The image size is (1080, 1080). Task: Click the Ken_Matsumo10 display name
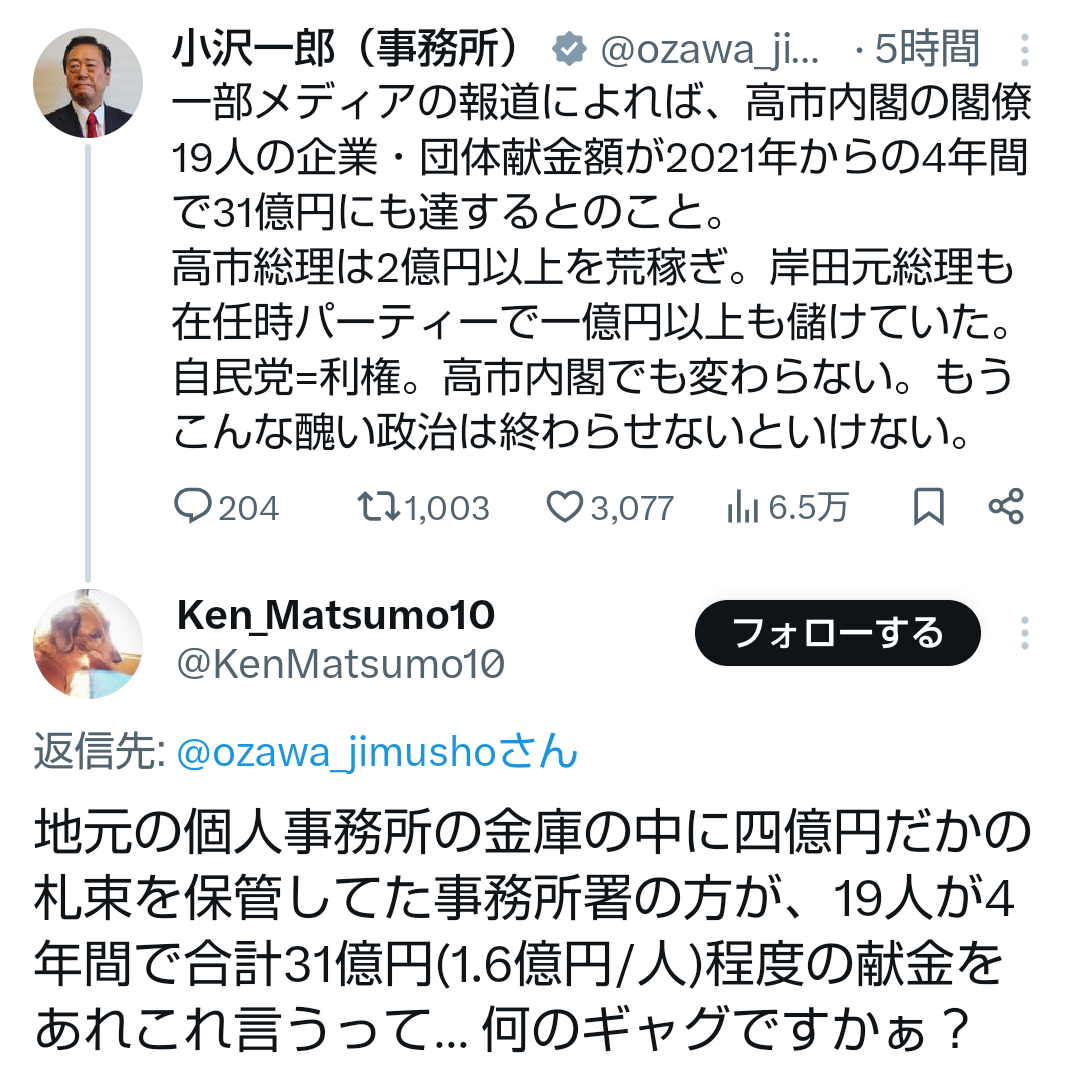pos(336,616)
